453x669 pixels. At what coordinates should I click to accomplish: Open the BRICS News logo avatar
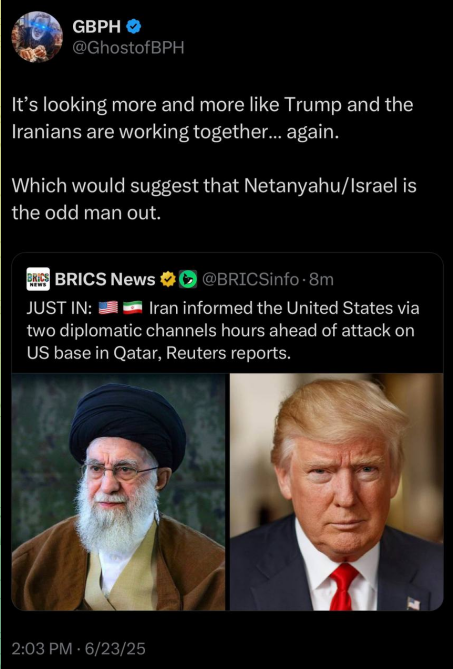tap(38, 279)
